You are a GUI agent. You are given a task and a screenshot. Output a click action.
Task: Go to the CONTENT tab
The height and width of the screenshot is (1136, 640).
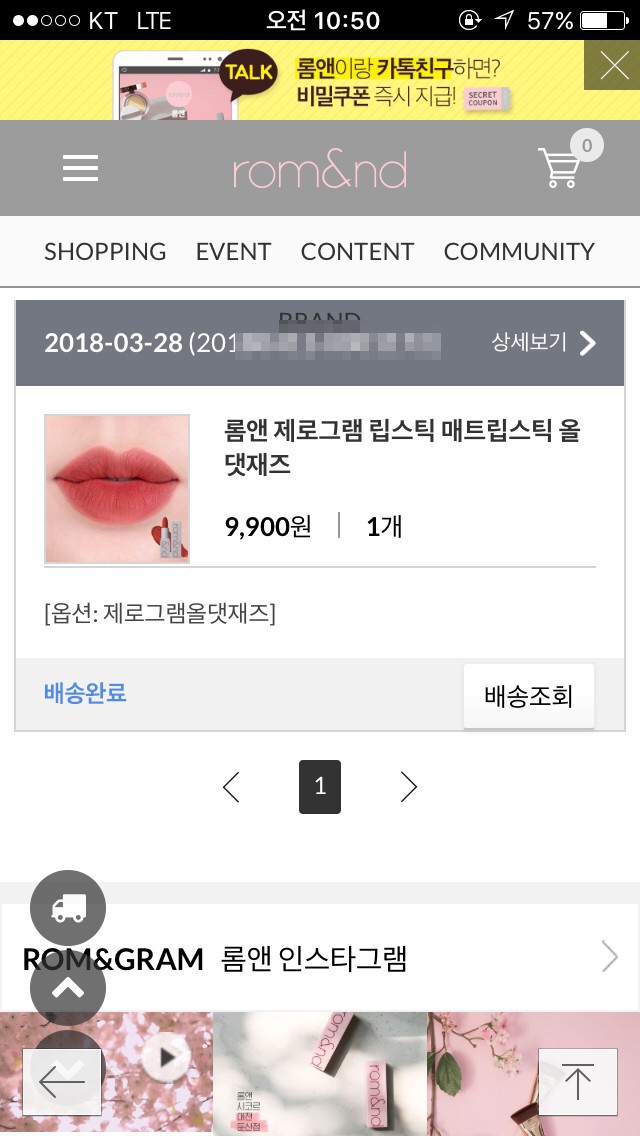coord(357,251)
